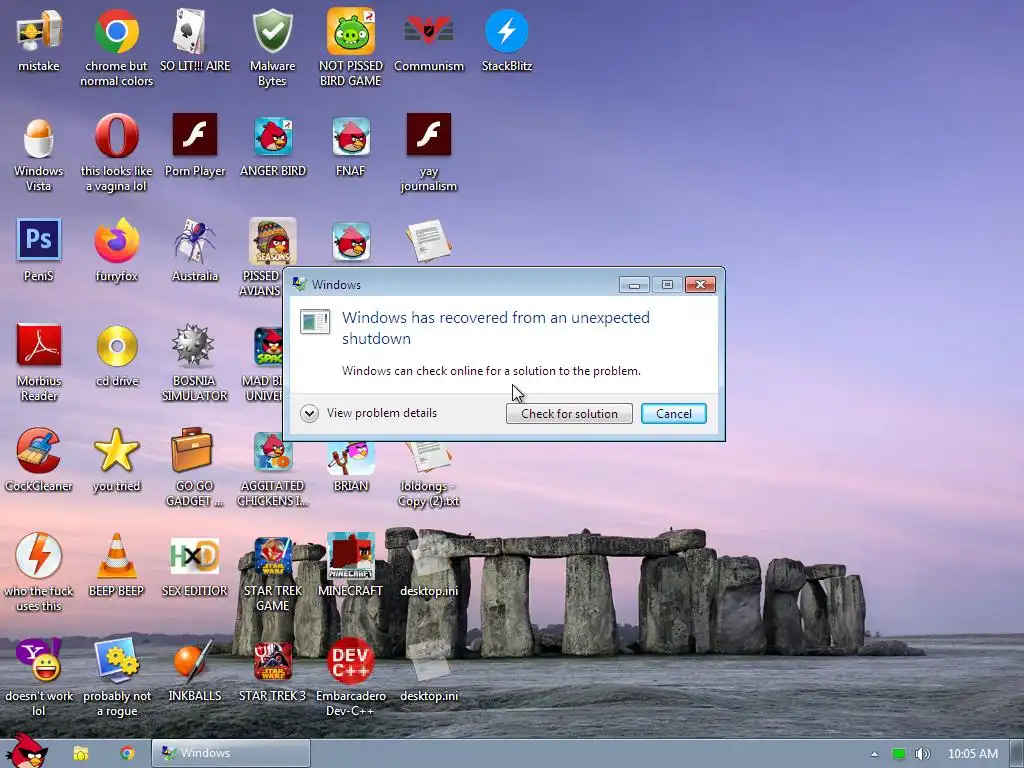Click the green tray status icon
Image resolution: width=1024 pixels, height=768 pixels.
(899, 754)
